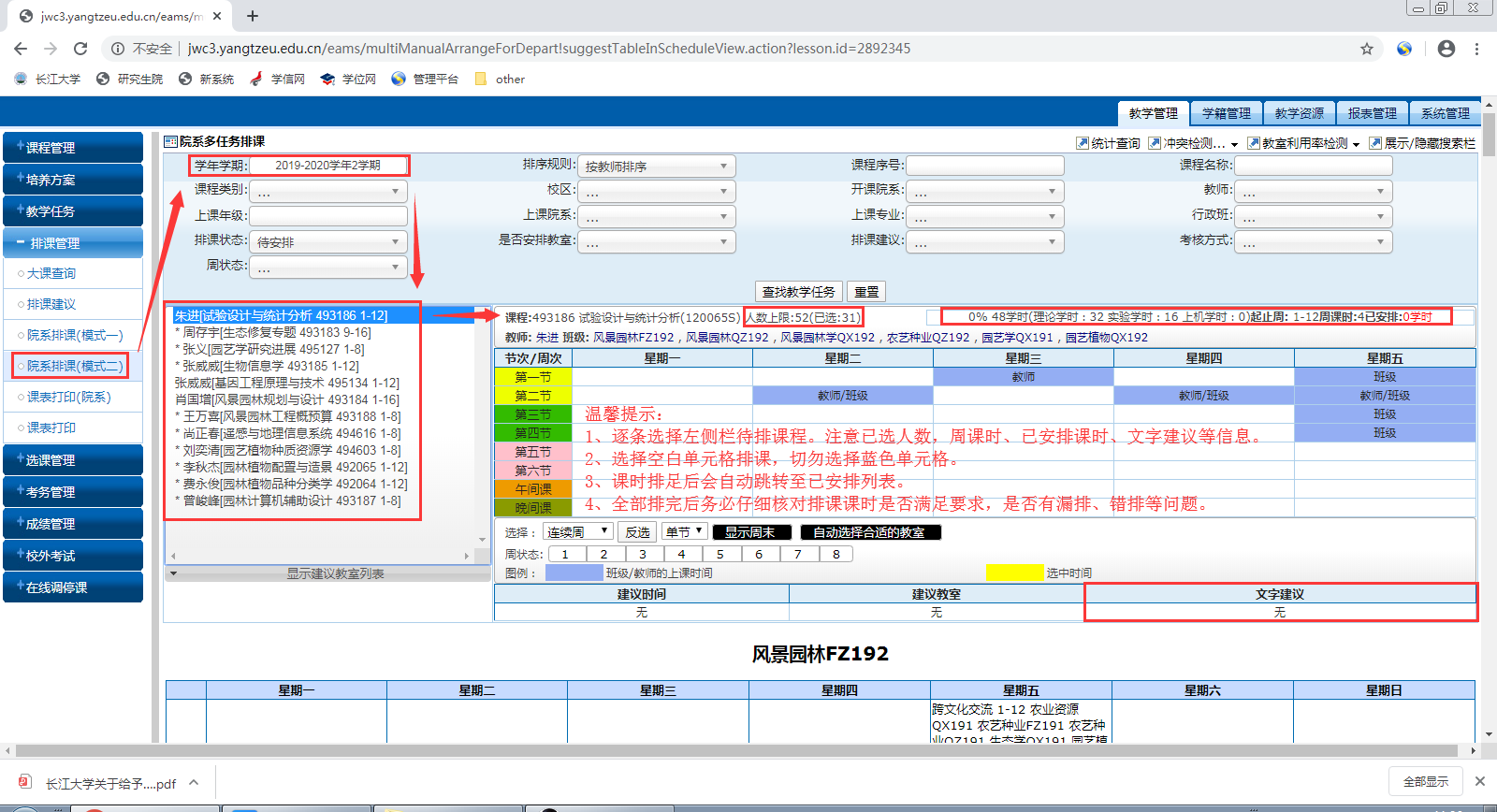The height and width of the screenshot is (812, 1497).
Task: Bookmark this page with the star icon
Action: [x=1367, y=49]
